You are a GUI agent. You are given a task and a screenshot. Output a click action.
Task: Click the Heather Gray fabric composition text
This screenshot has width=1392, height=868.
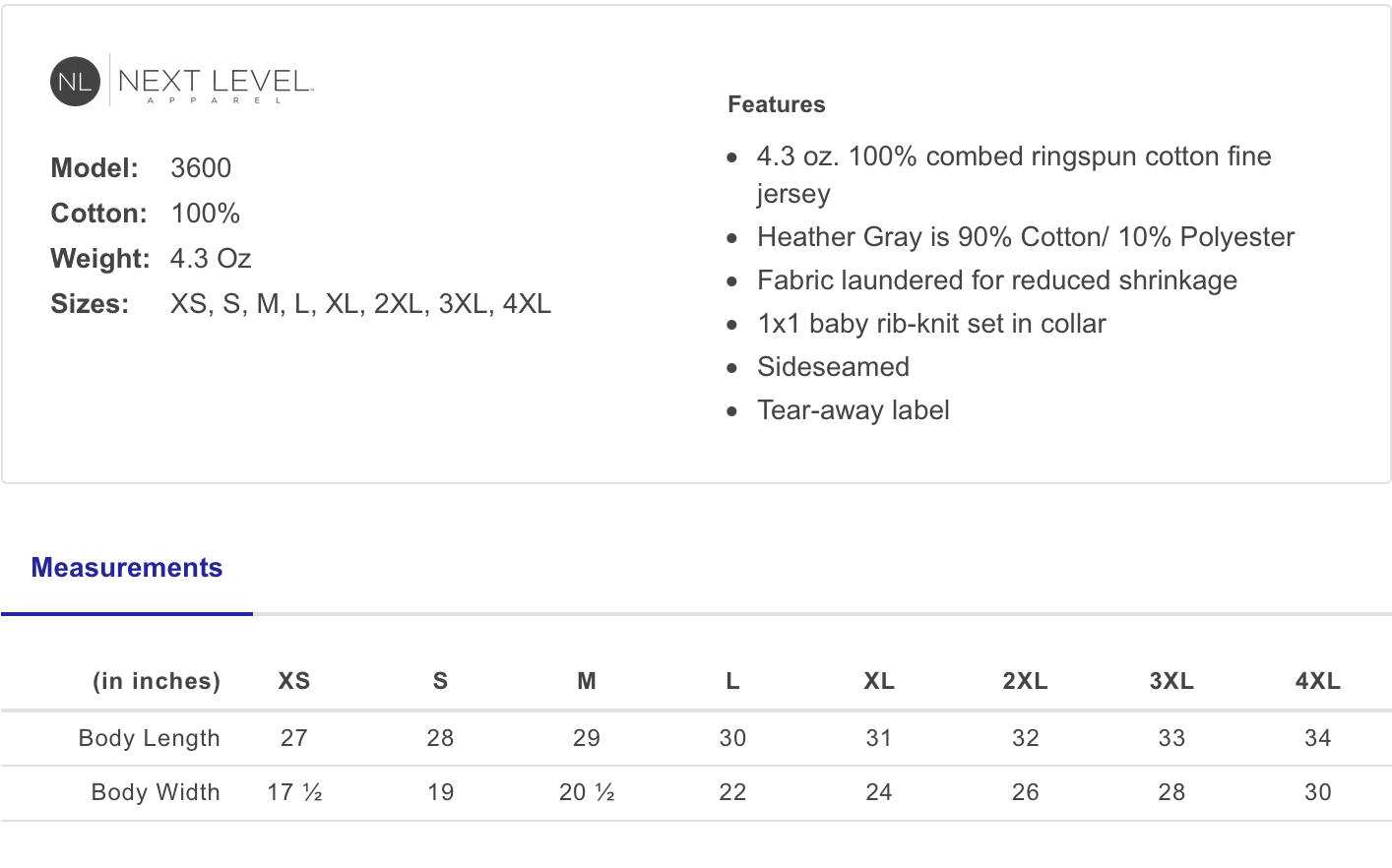pyautogui.click(x=1025, y=237)
